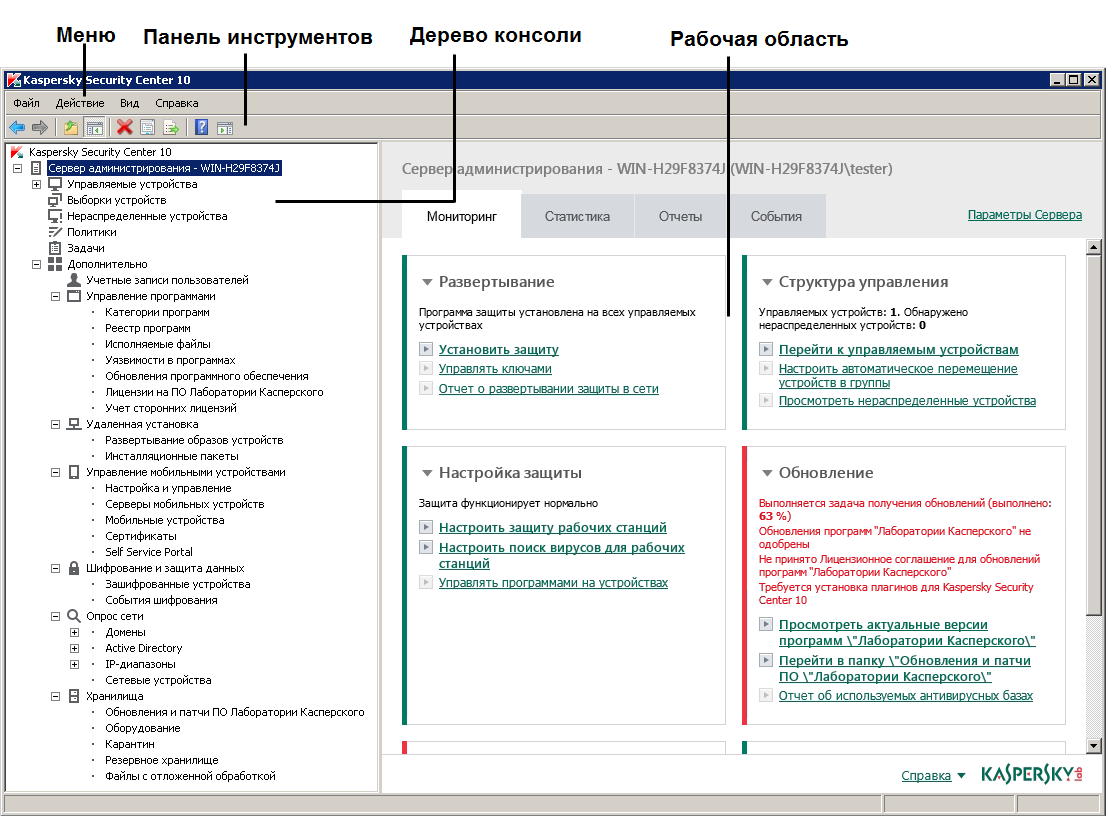Collapse the Управление мобильными устройствами node
Screen dimensions: 1106x816
point(56,473)
